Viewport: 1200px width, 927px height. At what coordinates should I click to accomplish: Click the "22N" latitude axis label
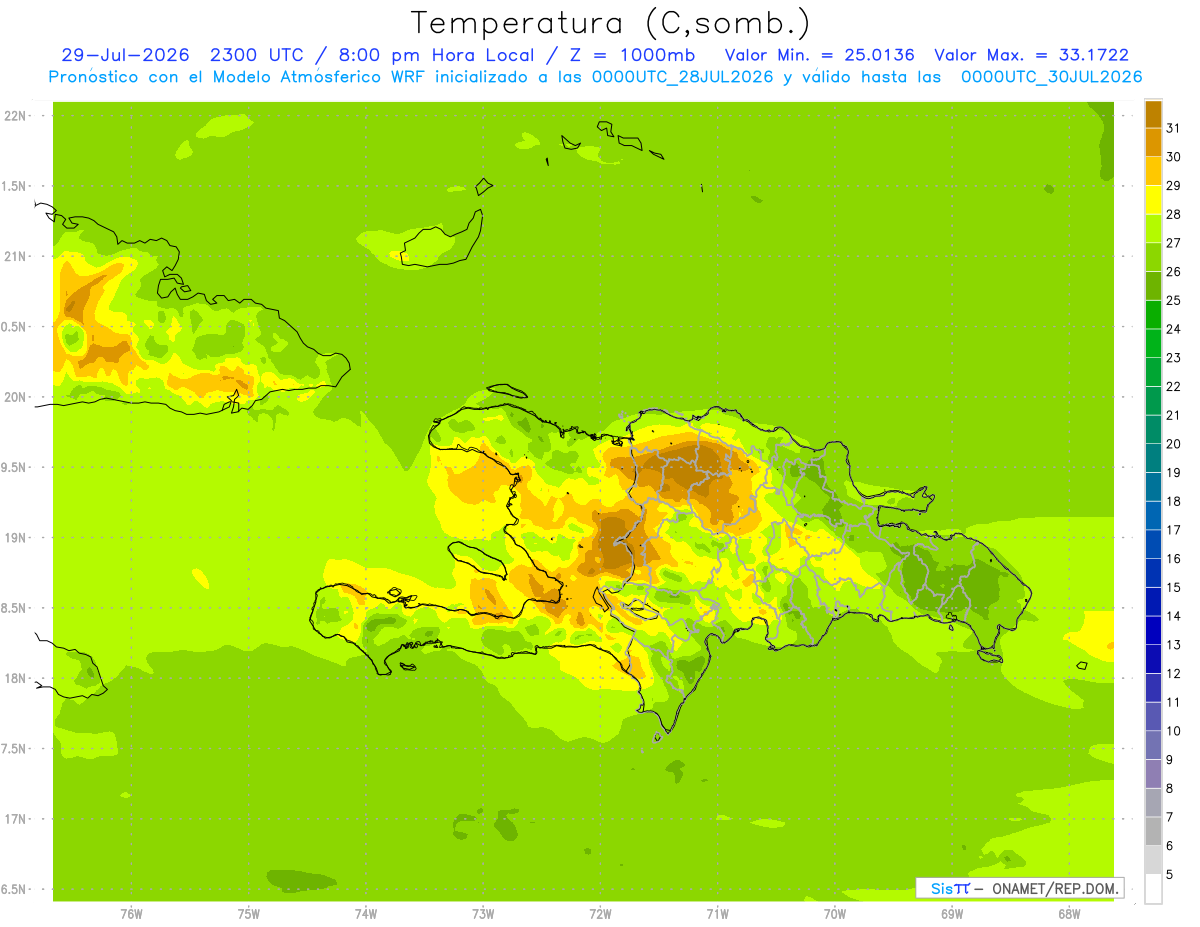(15, 116)
